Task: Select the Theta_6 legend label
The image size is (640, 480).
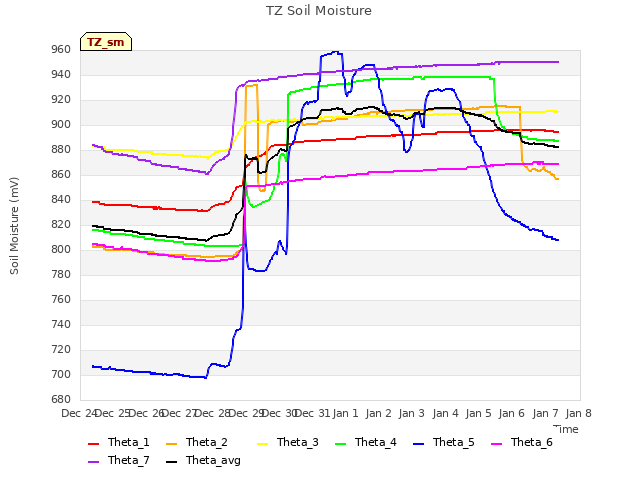Action: [531, 442]
